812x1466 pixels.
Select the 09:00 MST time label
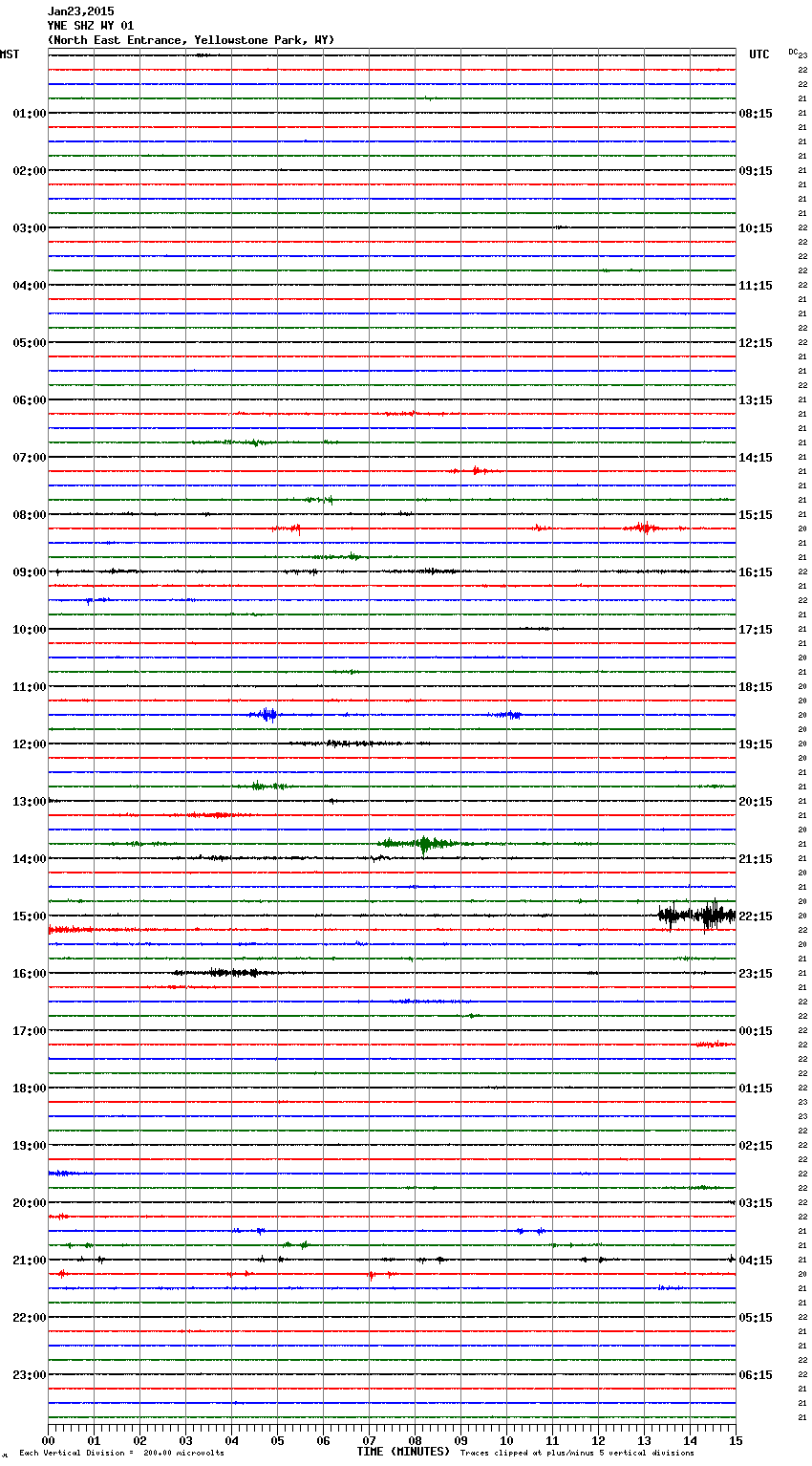click(30, 572)
